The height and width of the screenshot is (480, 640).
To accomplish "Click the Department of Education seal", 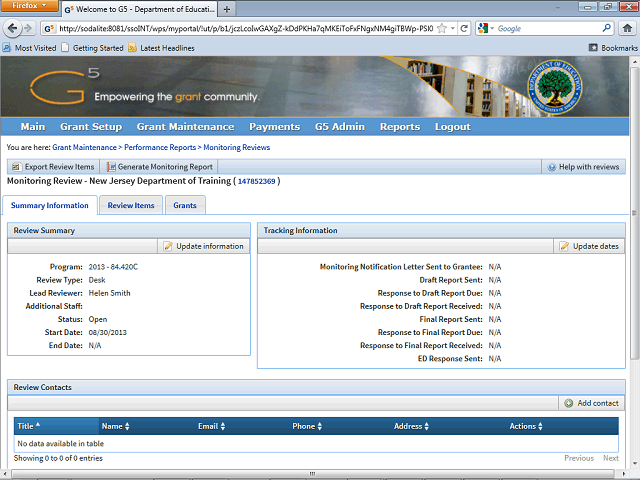I will click(x=555, y=87).
